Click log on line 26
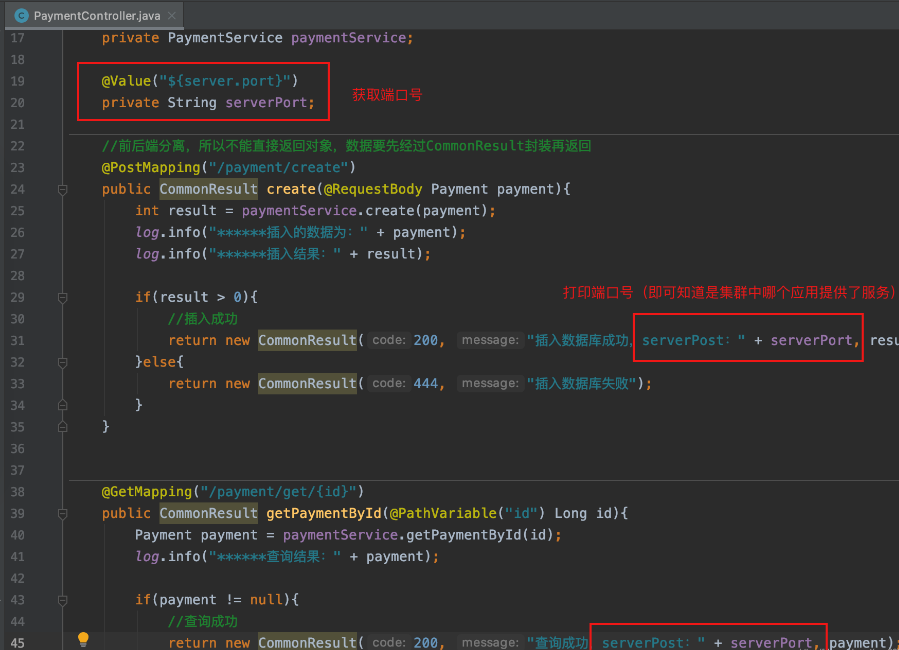This screenshot has width=899, height=650. (x=147, y=232)
